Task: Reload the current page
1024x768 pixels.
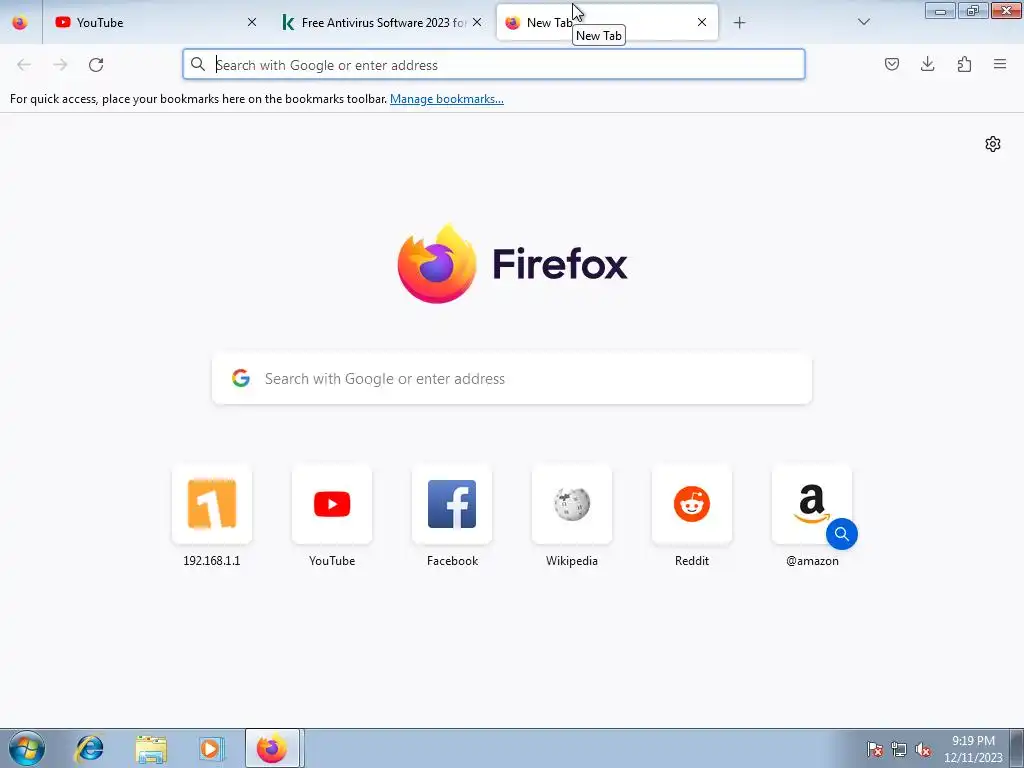Action: click(x=96, y=65)
